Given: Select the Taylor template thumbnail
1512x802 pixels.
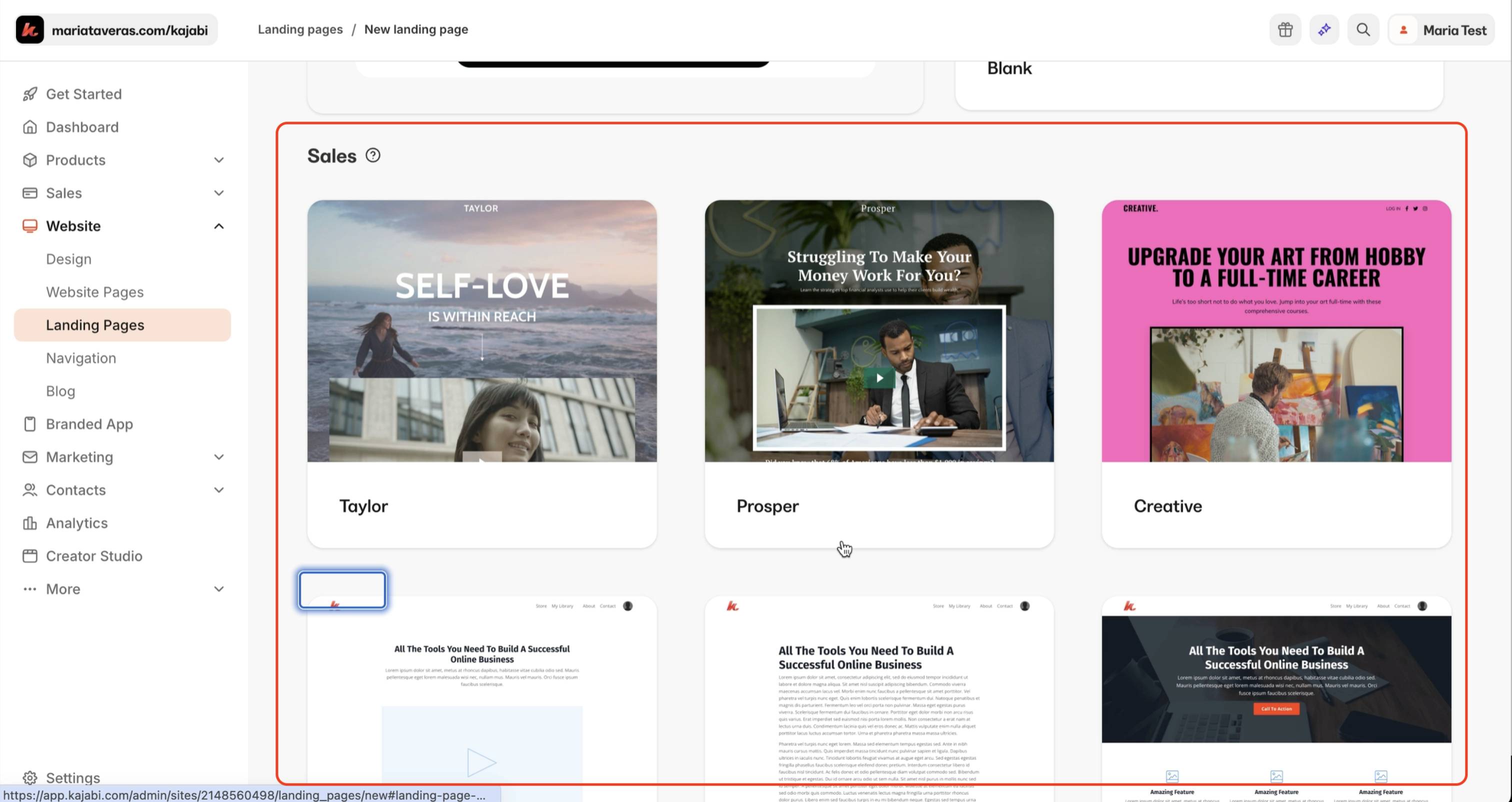Looking at the screenshot, I should [x=482, y=331].
